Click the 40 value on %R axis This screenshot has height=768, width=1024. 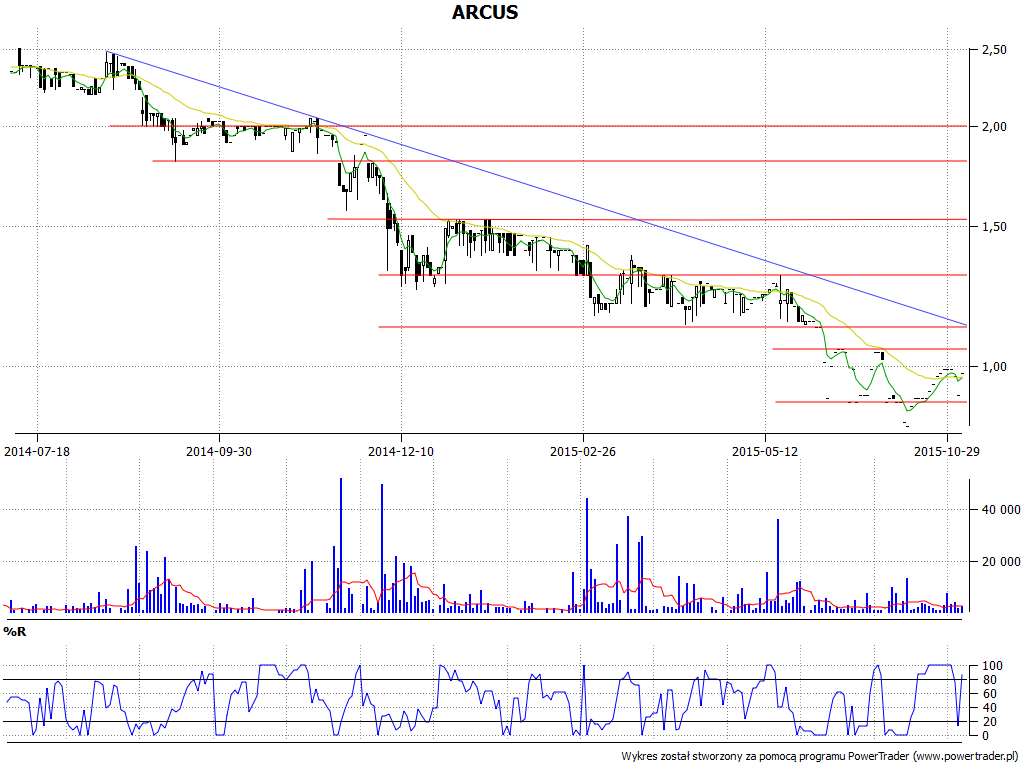[989, 708]
